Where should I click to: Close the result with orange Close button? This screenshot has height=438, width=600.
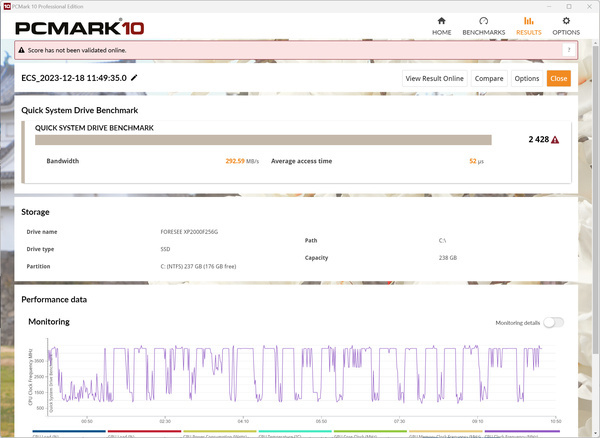click(558, 78)
